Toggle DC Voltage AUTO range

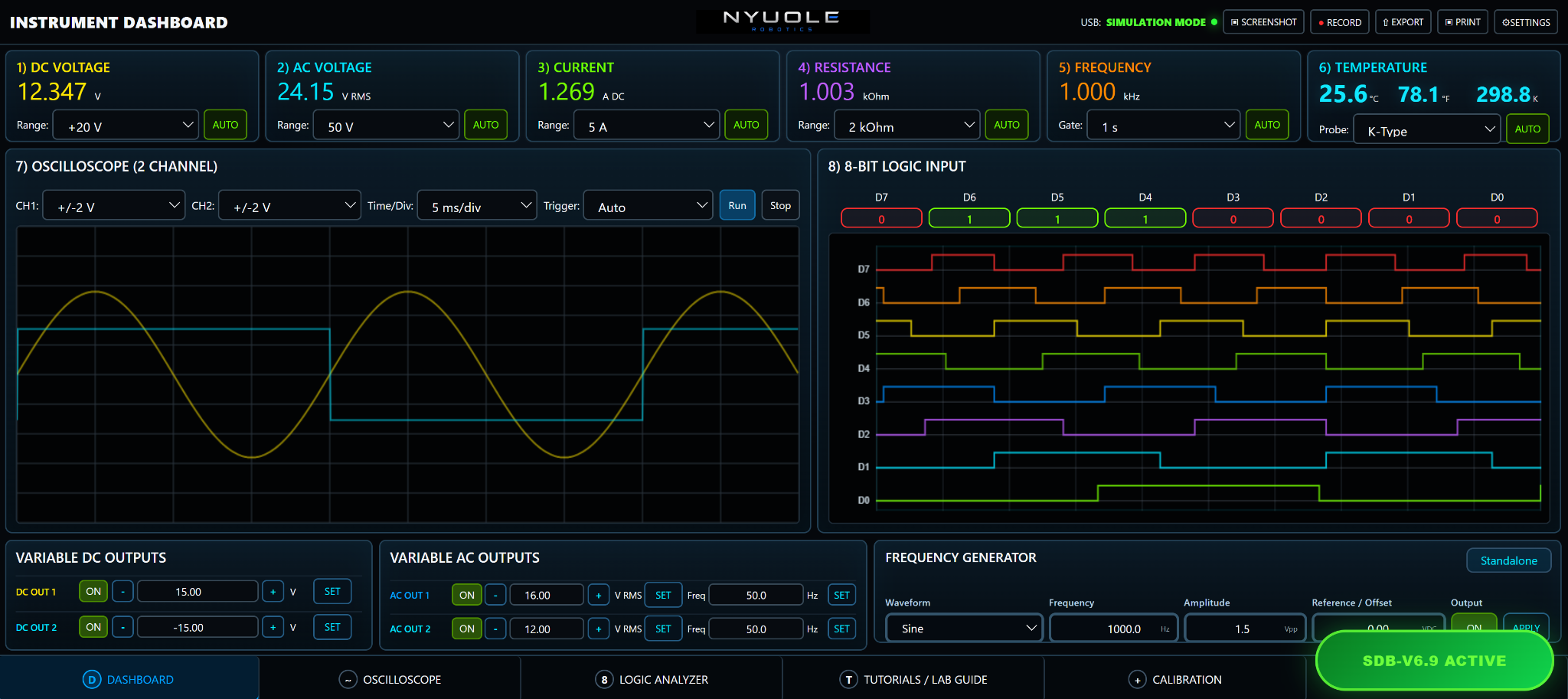click(x=225, y=125)
